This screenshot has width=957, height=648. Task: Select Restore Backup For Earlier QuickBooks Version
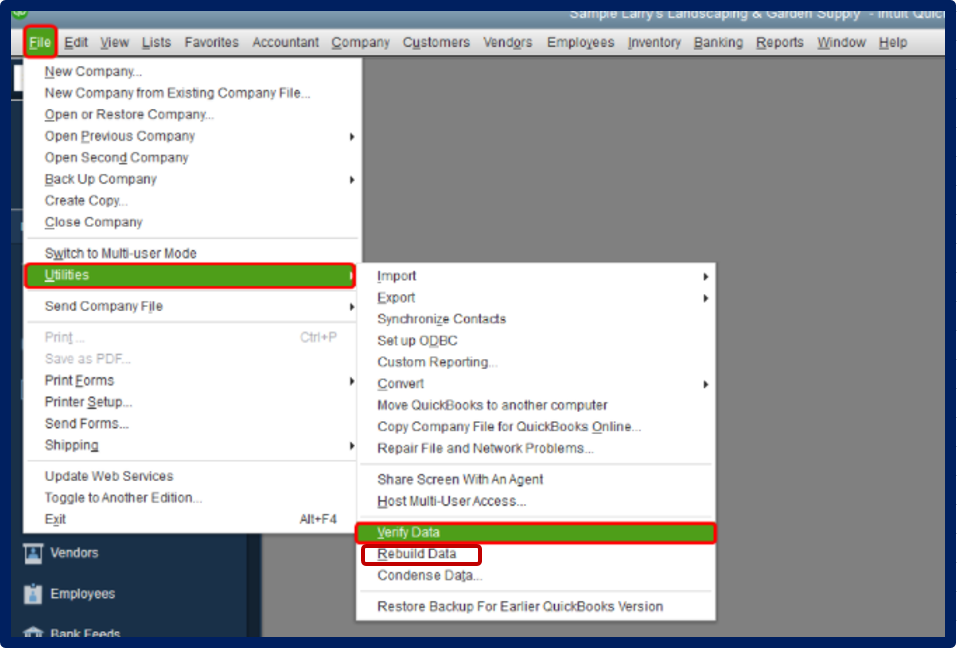(536, 607)
